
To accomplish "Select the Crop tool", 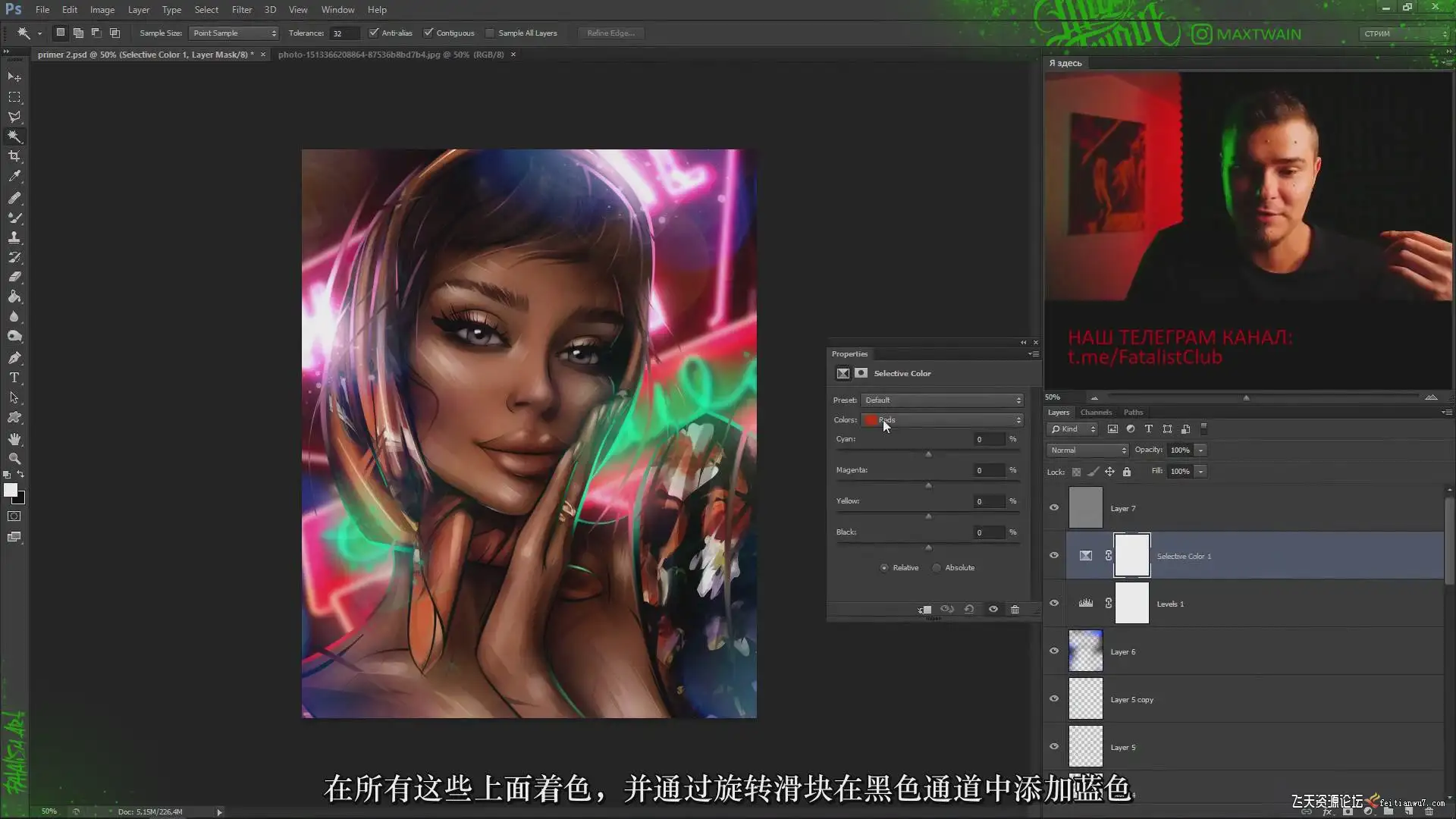I will 14,156.
